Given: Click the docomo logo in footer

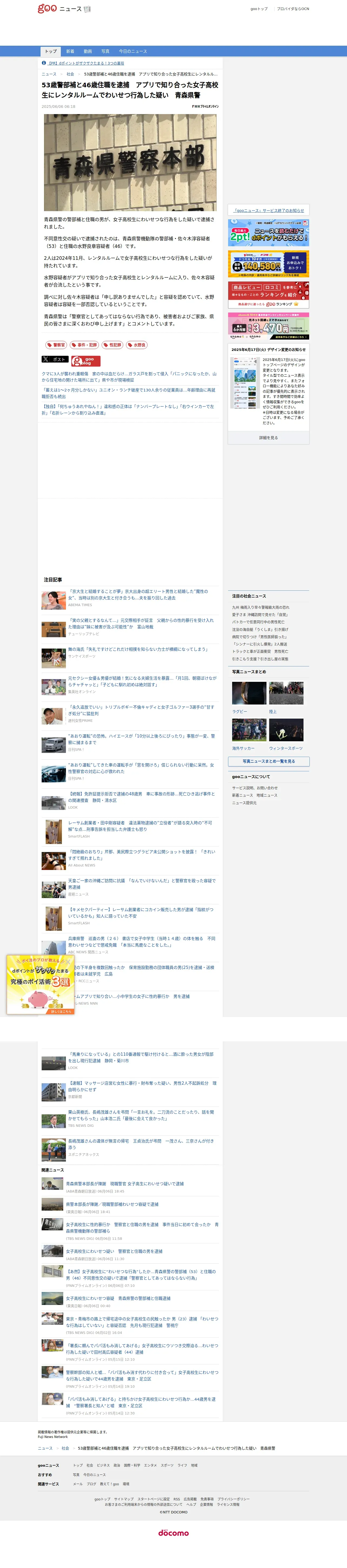Looking at the screenshot, I should tap(173, 1532).
